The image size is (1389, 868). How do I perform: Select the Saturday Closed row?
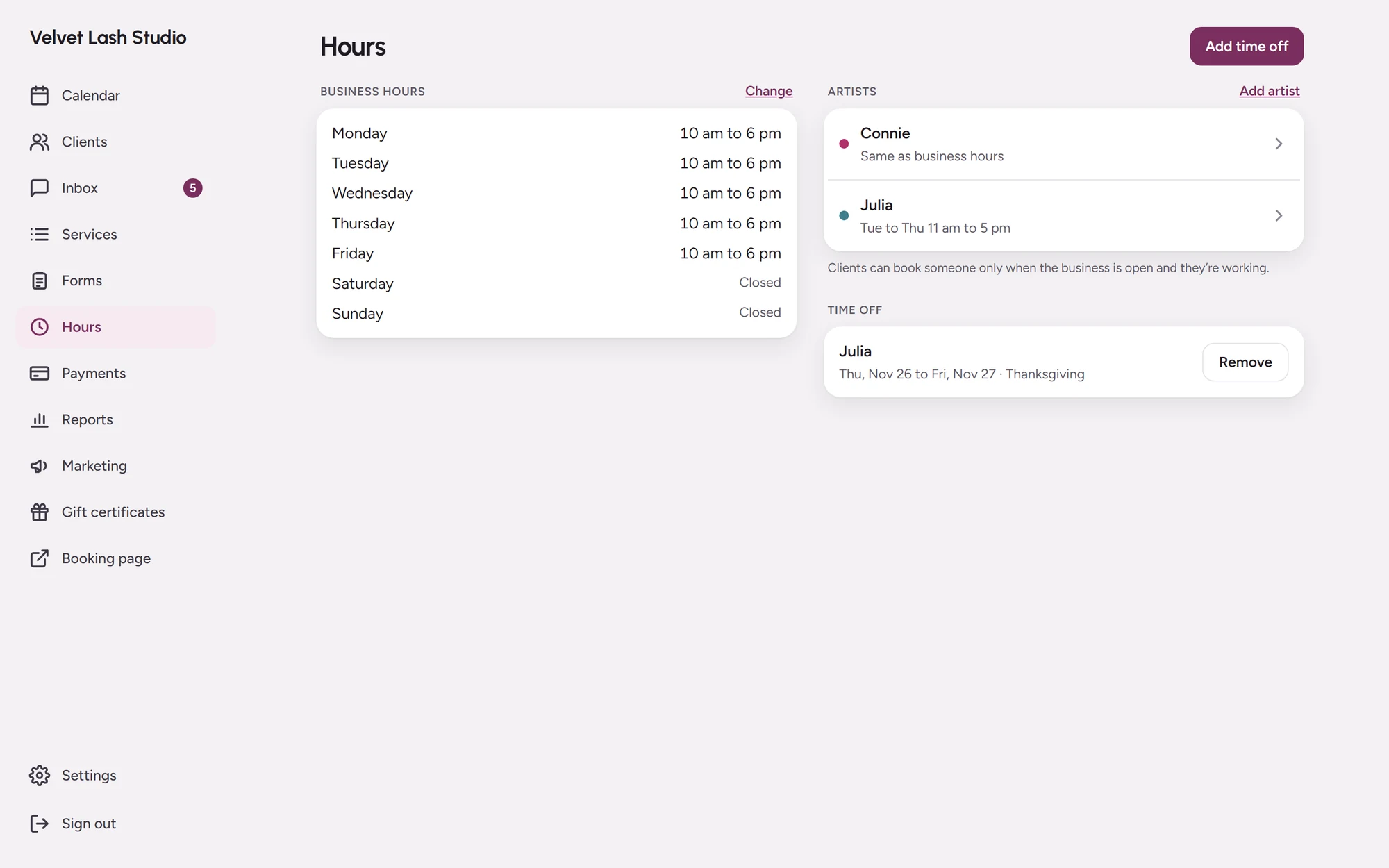point(556,283)
